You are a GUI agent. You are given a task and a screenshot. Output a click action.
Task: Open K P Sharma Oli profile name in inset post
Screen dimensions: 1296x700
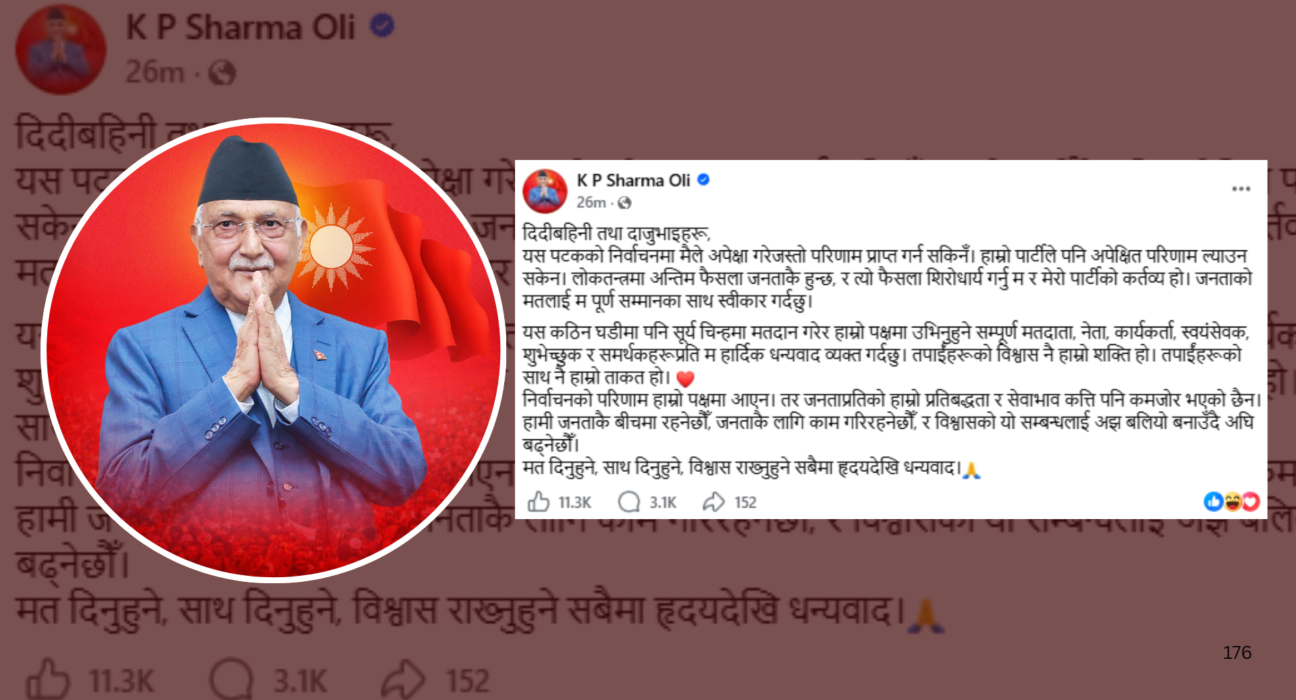[634, 180]
